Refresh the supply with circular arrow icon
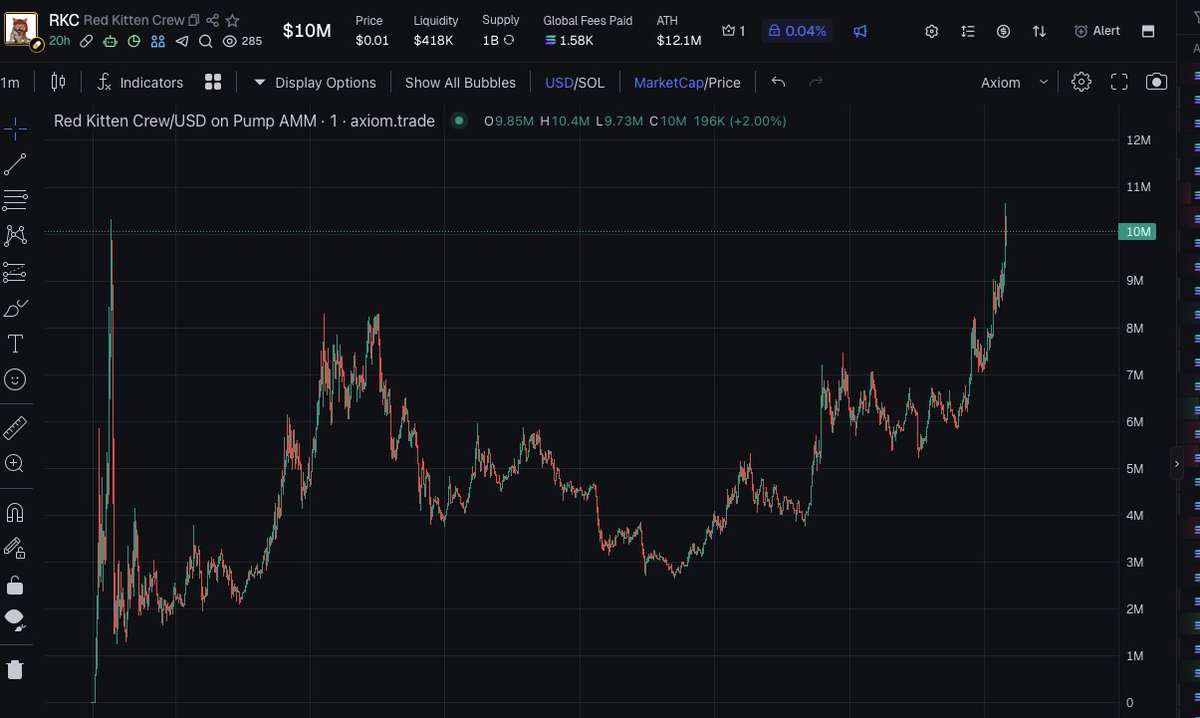The width and height of the screenshot is (1200, 718). click(509, 40)
